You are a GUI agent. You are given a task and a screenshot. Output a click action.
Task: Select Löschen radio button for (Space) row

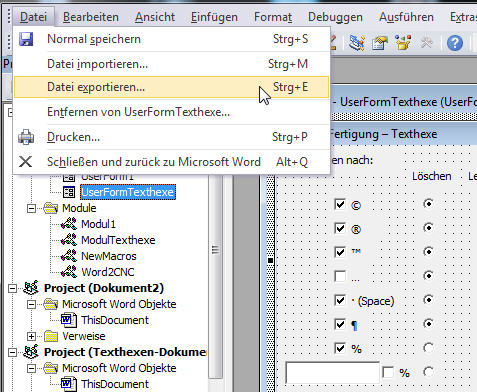pyautogui.click(x=428, y=300)
